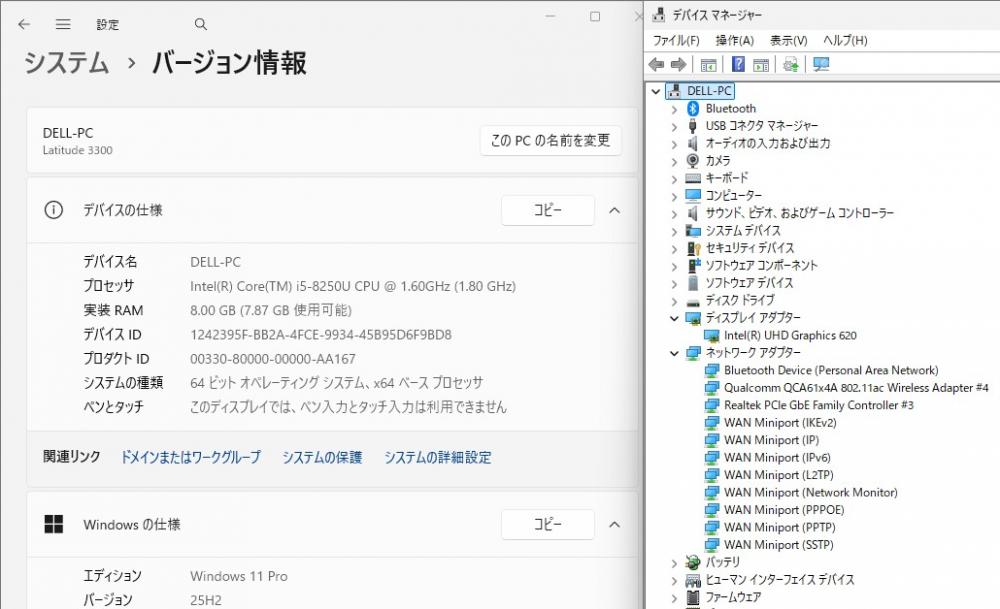This screenshot has height=609, width=1000.
Task: Click the ヒューマン インターフェイス デバイス icon
Action: pyautogui.click(x=693, y=580)
